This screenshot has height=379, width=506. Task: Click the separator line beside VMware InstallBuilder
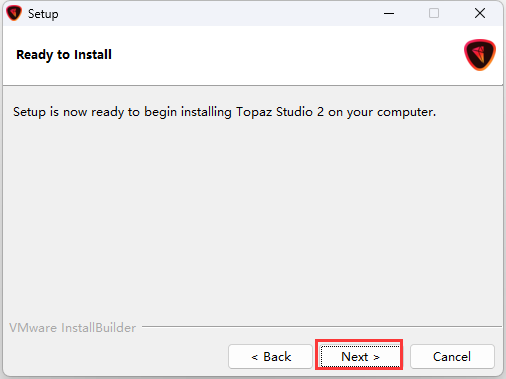322,327
